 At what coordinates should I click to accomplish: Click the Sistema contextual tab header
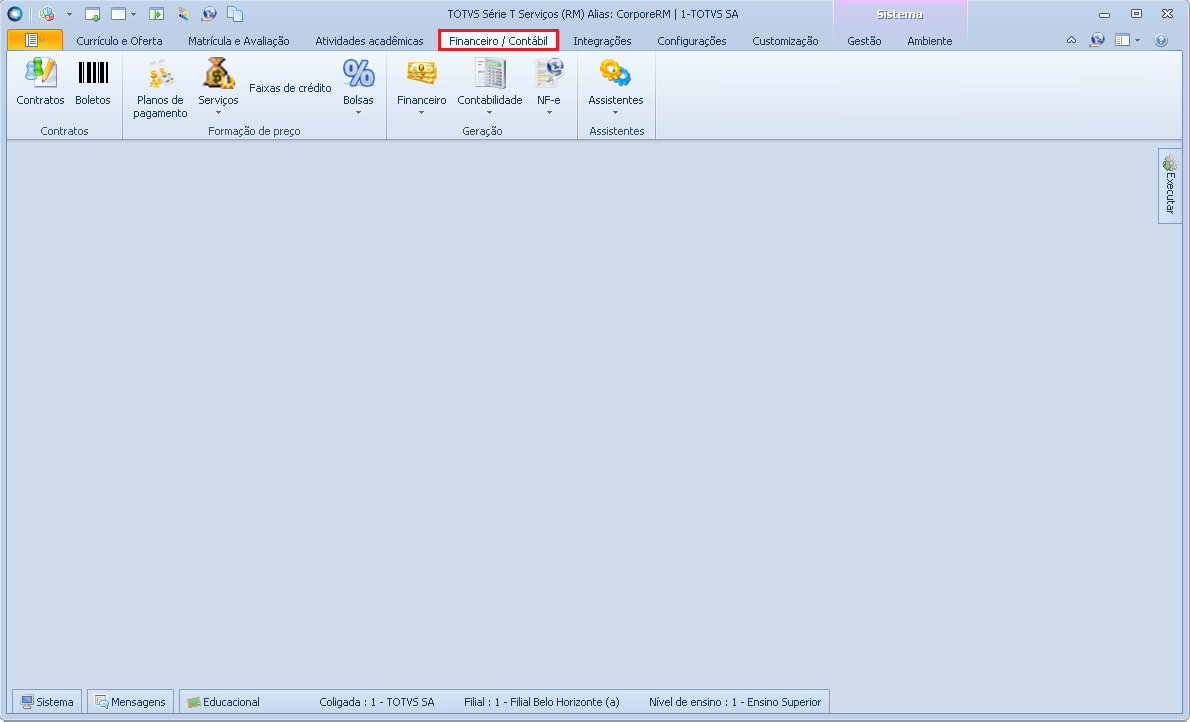[899, 14]
